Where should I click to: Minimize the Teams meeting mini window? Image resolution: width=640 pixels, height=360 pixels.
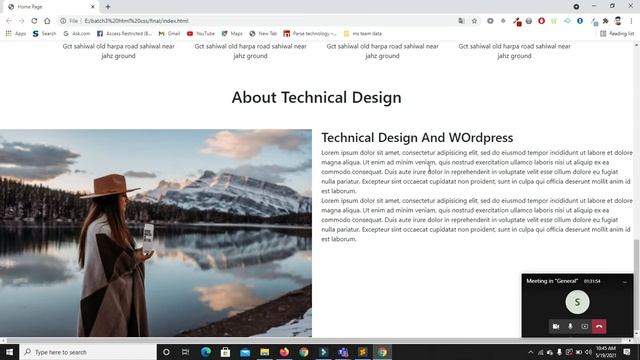624,281
